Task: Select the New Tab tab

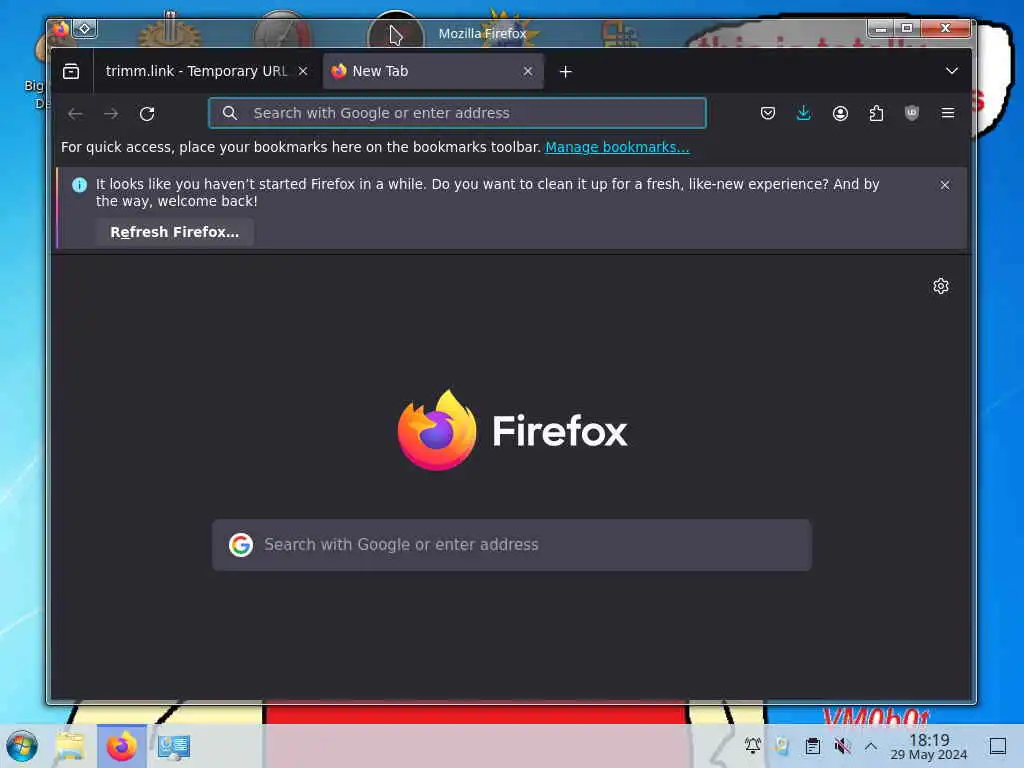Action: point(433,71)
